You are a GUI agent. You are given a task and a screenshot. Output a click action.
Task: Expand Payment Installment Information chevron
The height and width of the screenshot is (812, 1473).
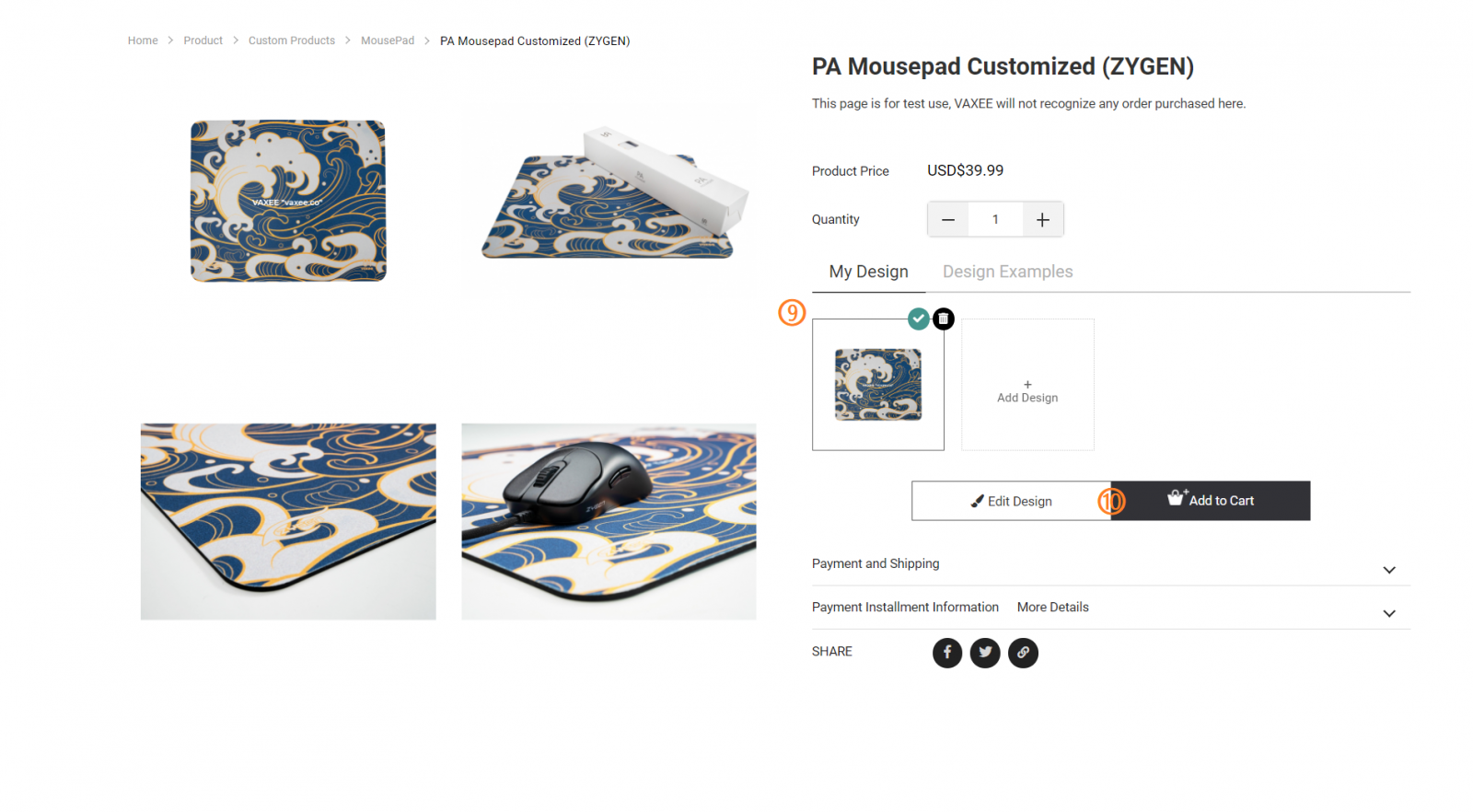pos(1389,613)
